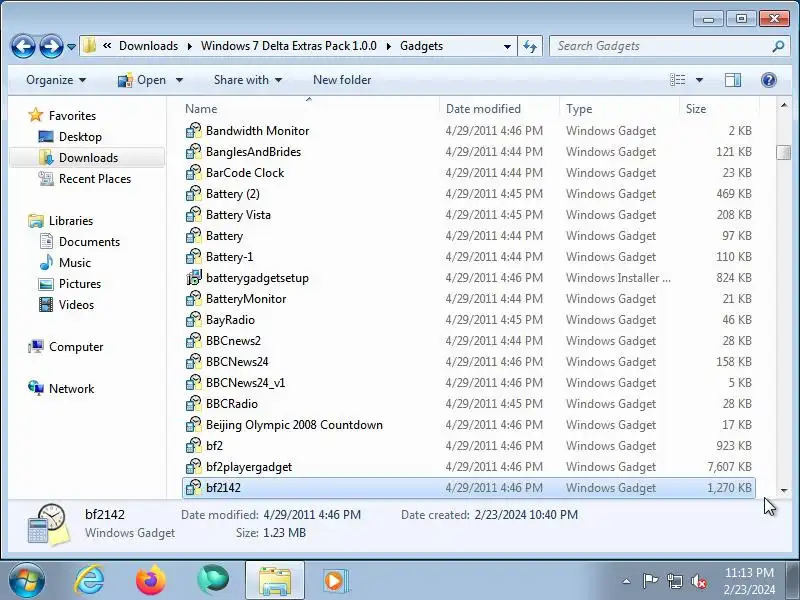Click the Forward navigation arrow

pos(52,47)
